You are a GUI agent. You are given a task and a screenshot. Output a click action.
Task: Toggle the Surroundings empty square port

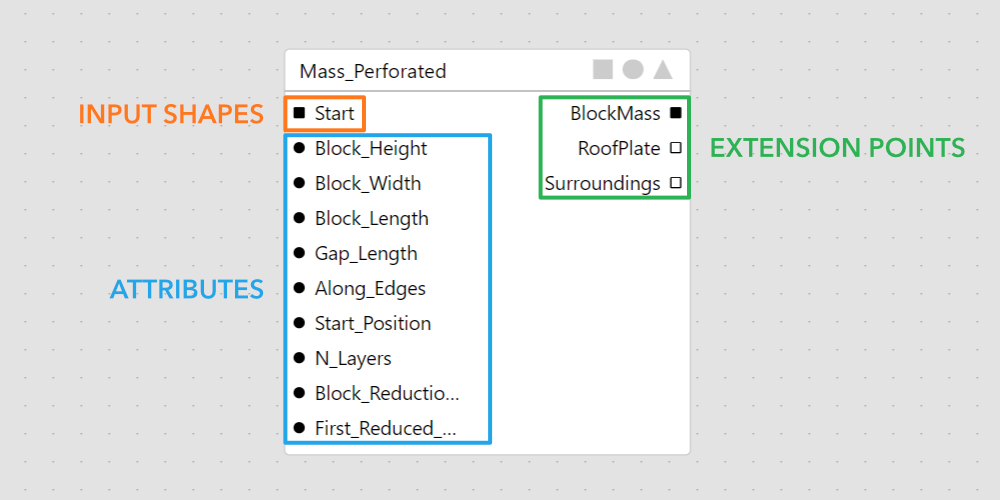click(x=676, y=183)
